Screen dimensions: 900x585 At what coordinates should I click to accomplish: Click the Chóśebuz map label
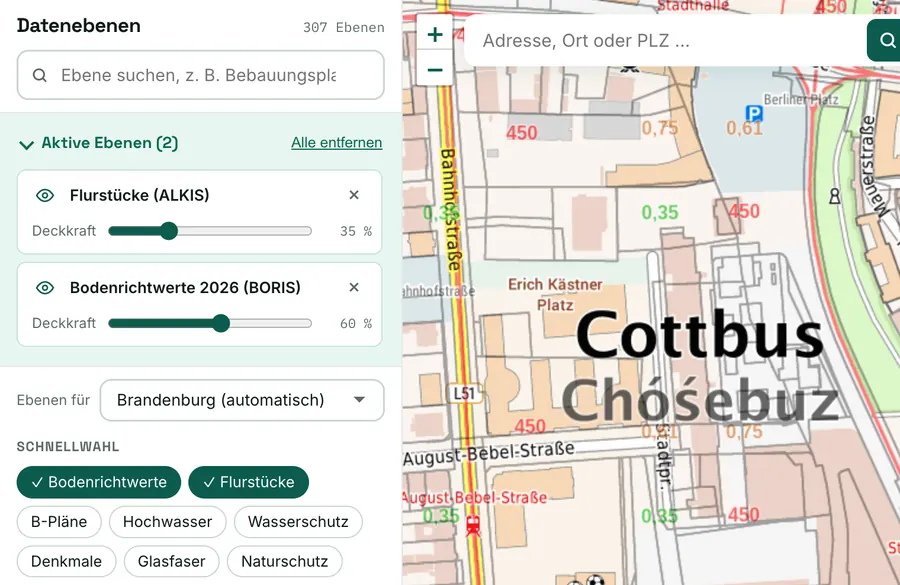pos(700,401)
